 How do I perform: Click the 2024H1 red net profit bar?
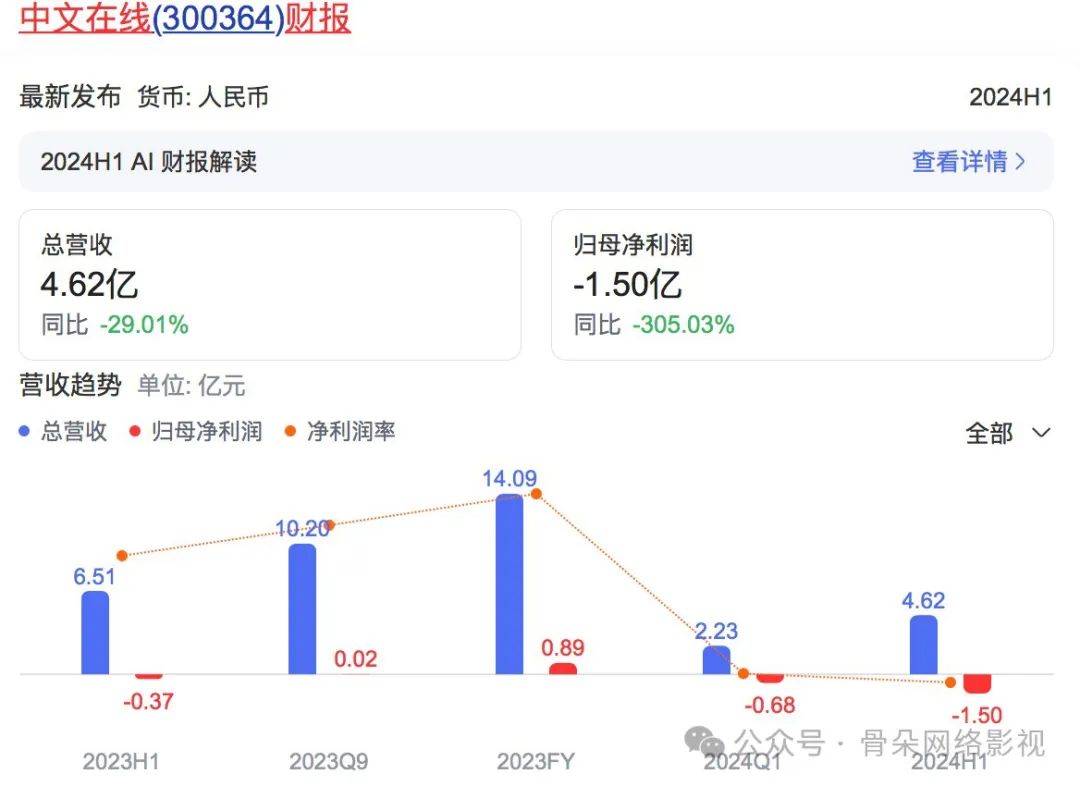(977, 684)
